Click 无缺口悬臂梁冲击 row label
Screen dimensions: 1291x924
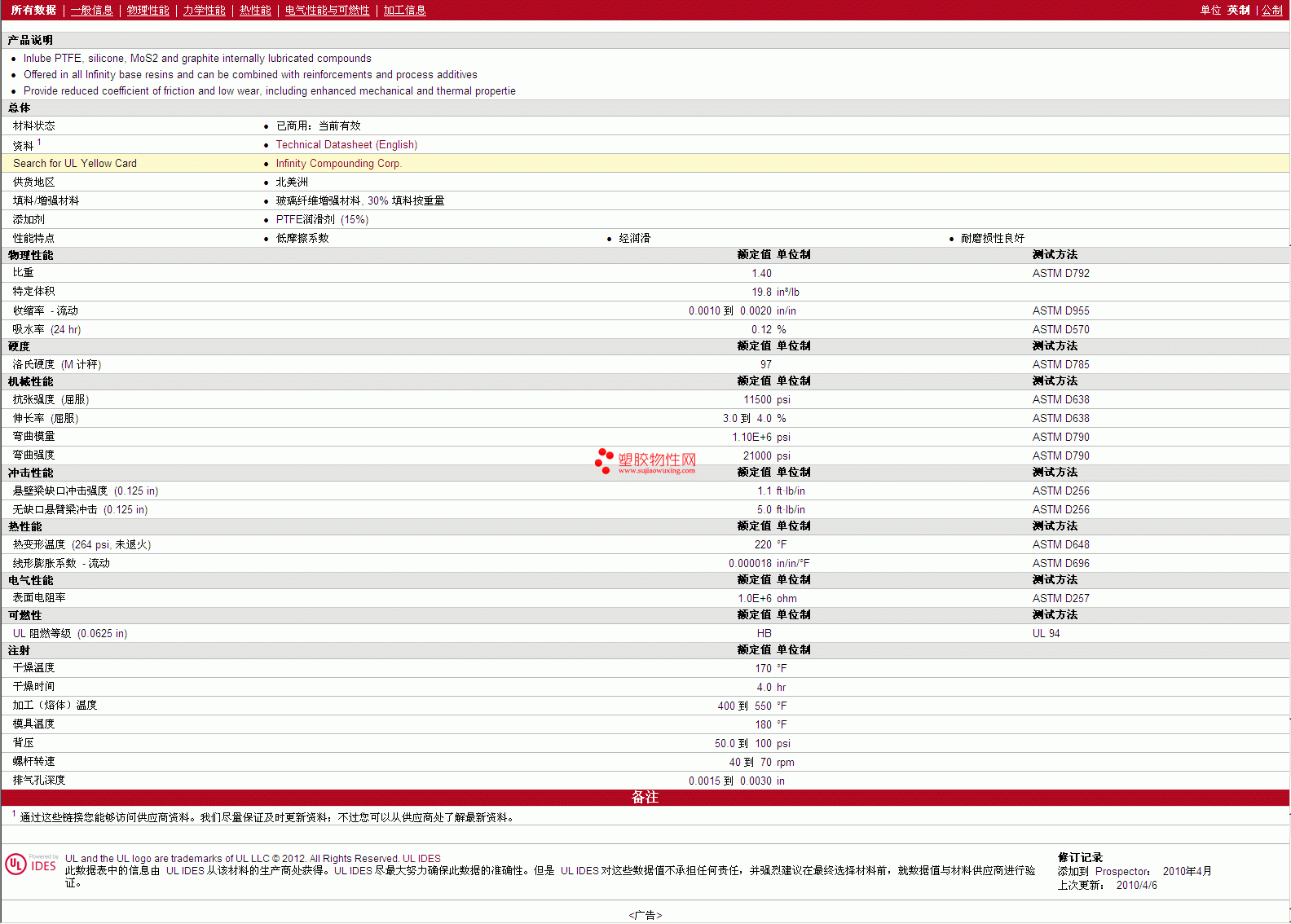[x=80, y=509]
